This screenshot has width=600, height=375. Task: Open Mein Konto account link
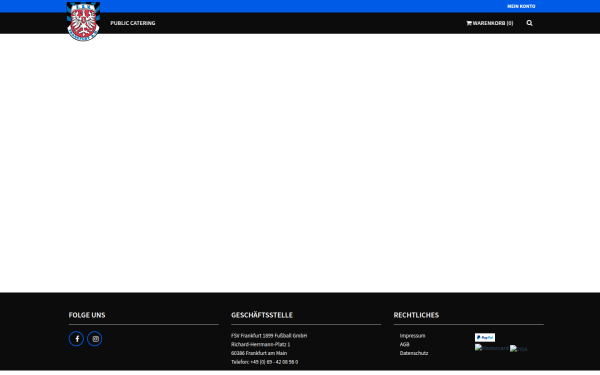click(521, 6)
